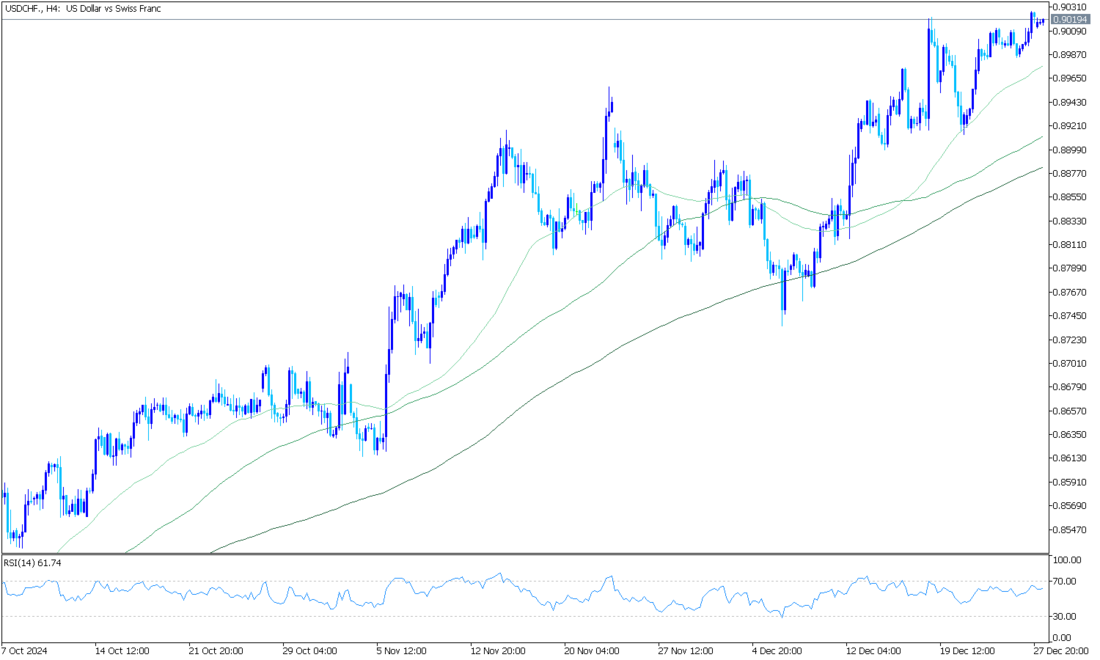Click the 0.88110 price axis label
This screenshot has width=1100, height=660.
pyautogui.click(x=1069, y=245)
